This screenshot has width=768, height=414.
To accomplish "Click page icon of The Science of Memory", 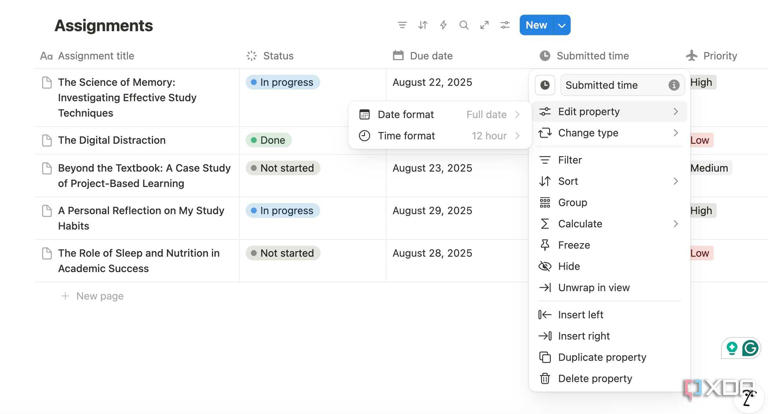I will (x=47, y=82).
